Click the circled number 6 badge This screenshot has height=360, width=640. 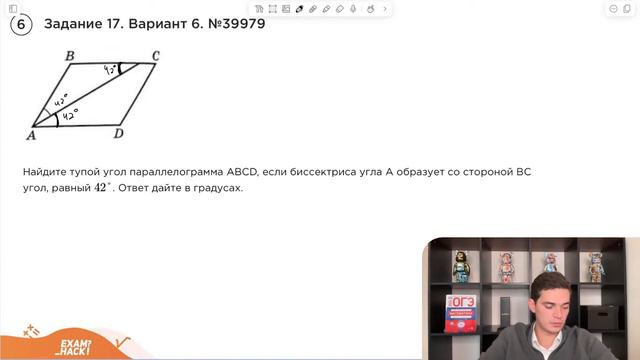coord(21,24)
